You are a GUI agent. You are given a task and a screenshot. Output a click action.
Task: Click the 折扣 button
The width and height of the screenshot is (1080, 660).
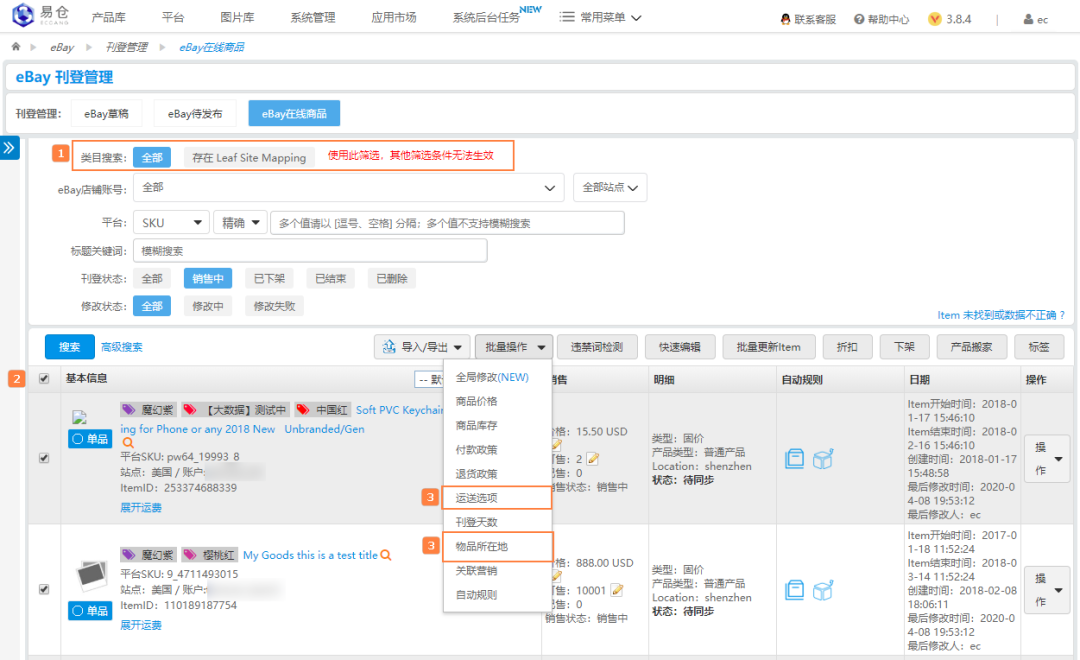click(847, 347)
